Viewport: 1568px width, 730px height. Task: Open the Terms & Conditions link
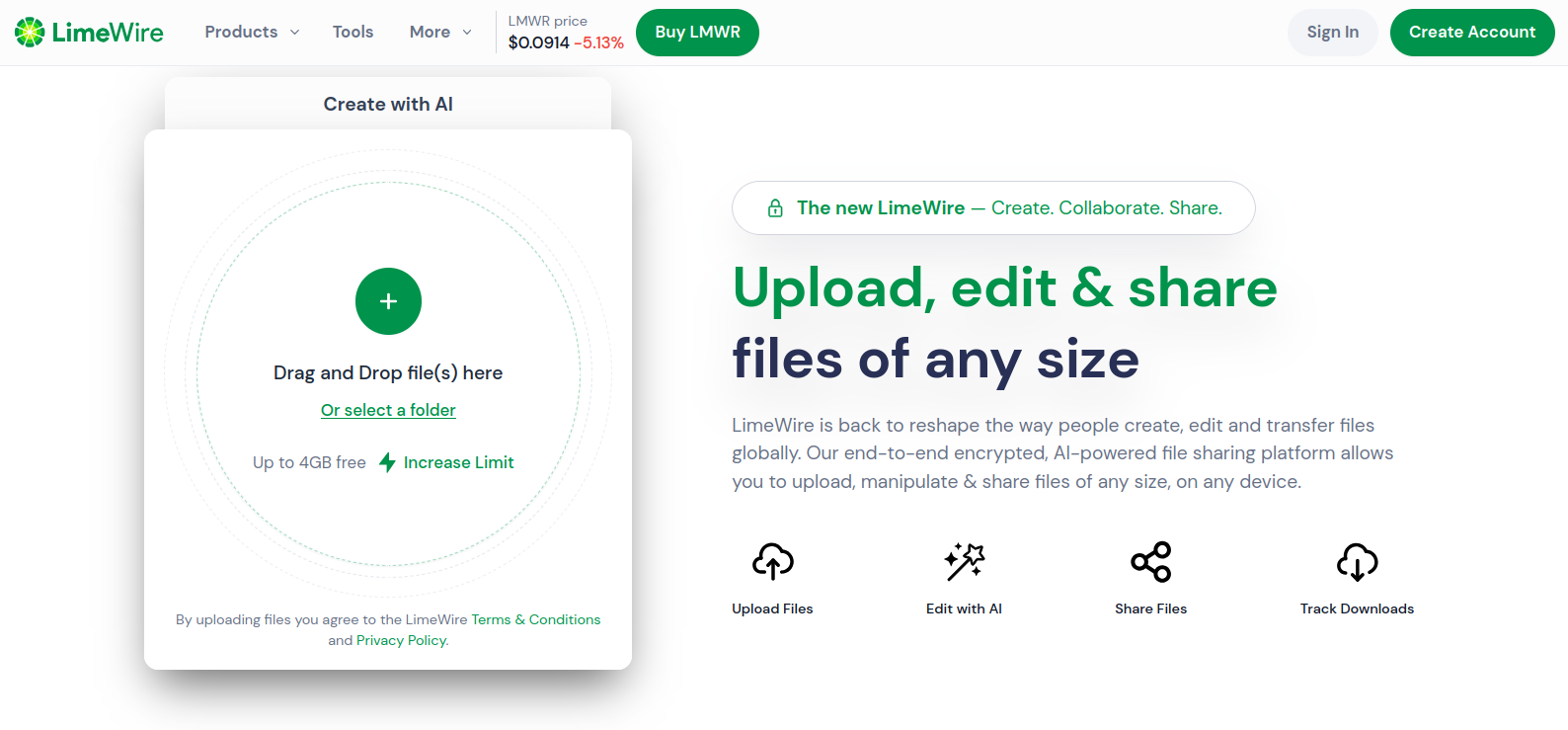pyautogui.click(x=536, y=619)
